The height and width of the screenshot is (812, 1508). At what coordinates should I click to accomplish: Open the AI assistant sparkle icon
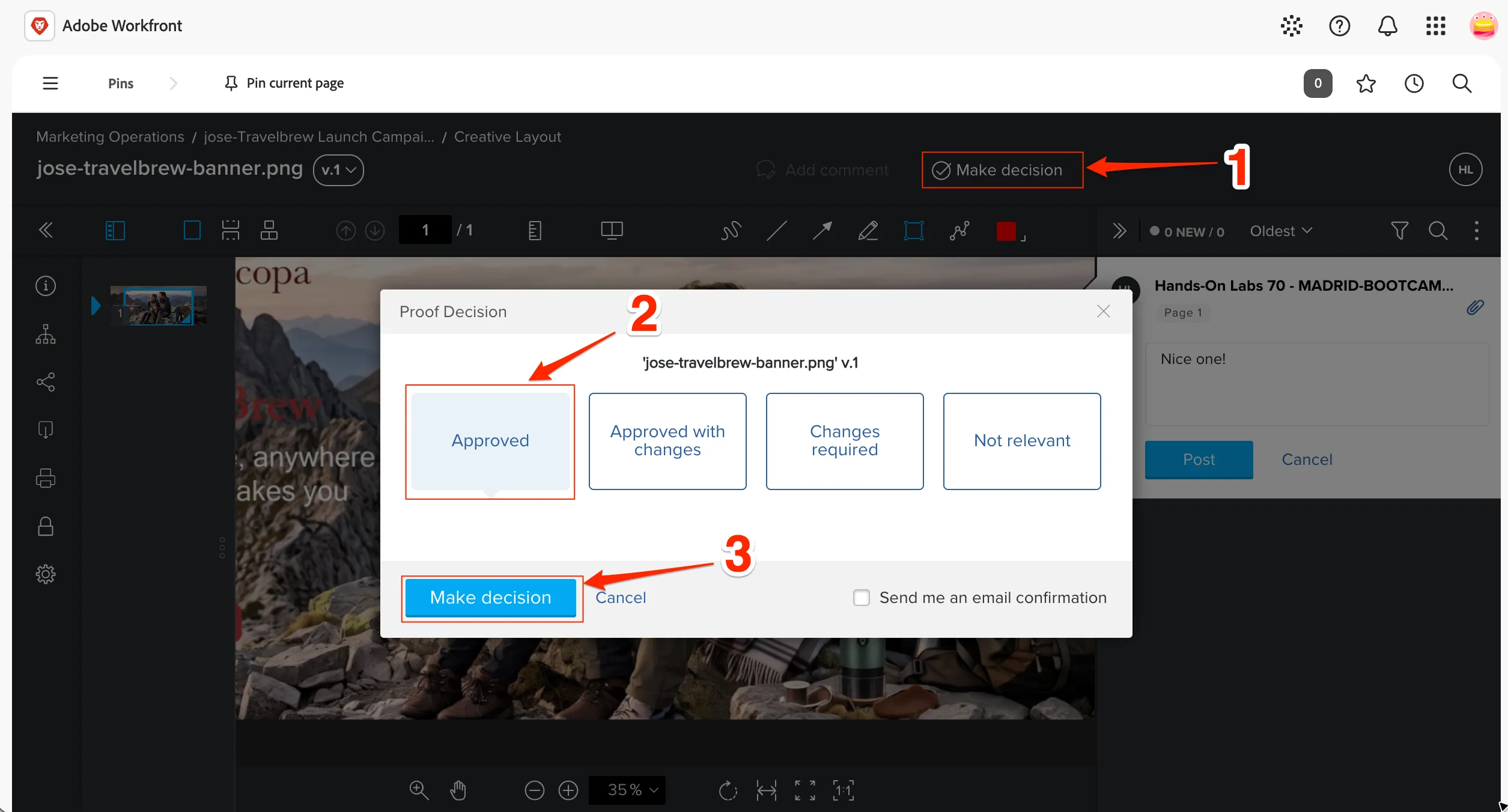tap(1291, 26)
